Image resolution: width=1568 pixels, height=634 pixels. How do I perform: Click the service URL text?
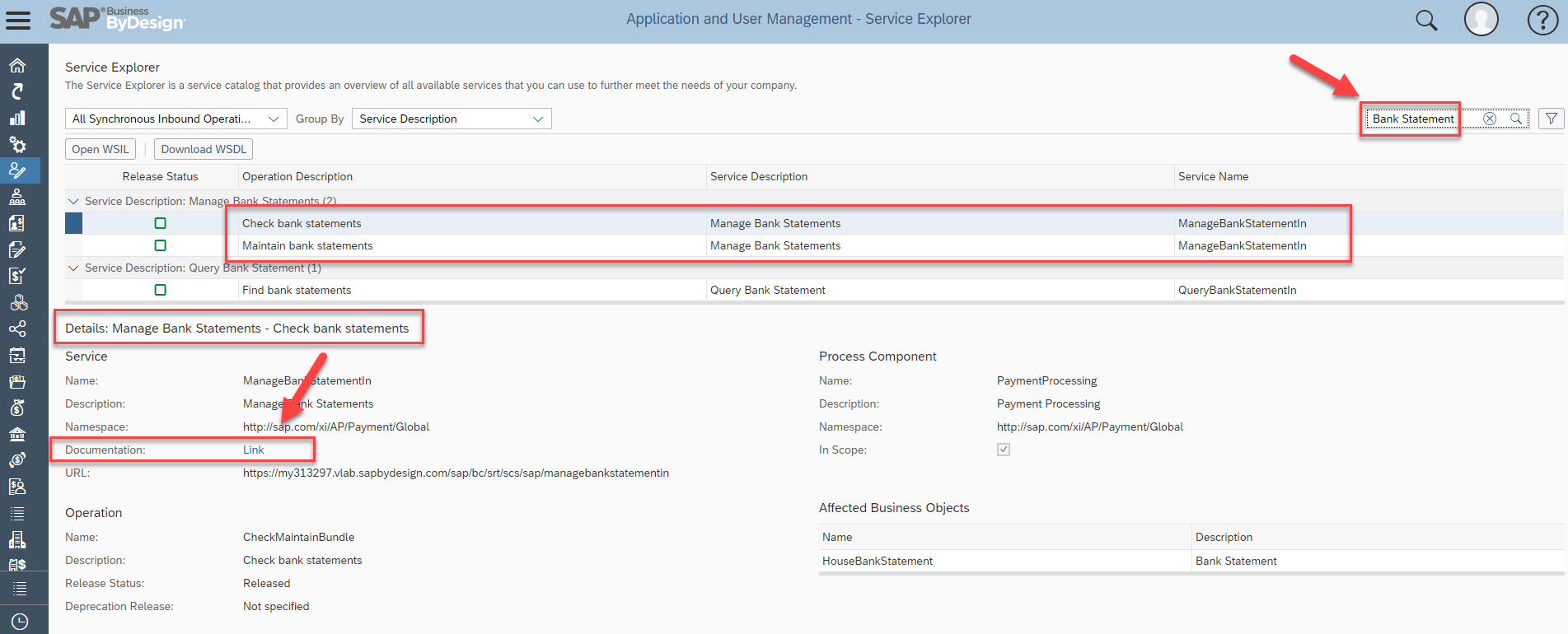[x=456, y=473]
